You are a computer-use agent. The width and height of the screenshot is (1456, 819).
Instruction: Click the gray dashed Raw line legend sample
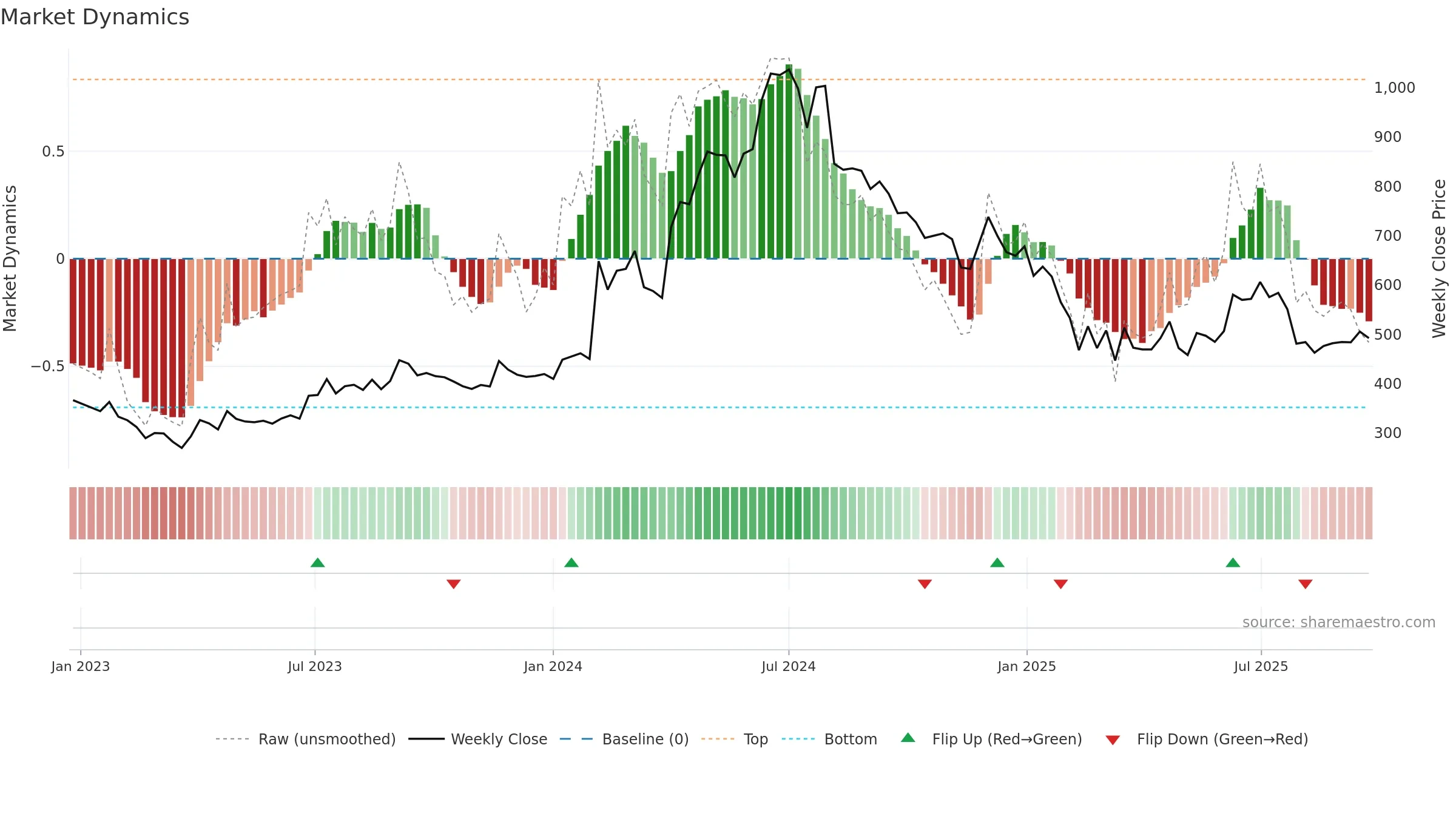click(233, 739)
